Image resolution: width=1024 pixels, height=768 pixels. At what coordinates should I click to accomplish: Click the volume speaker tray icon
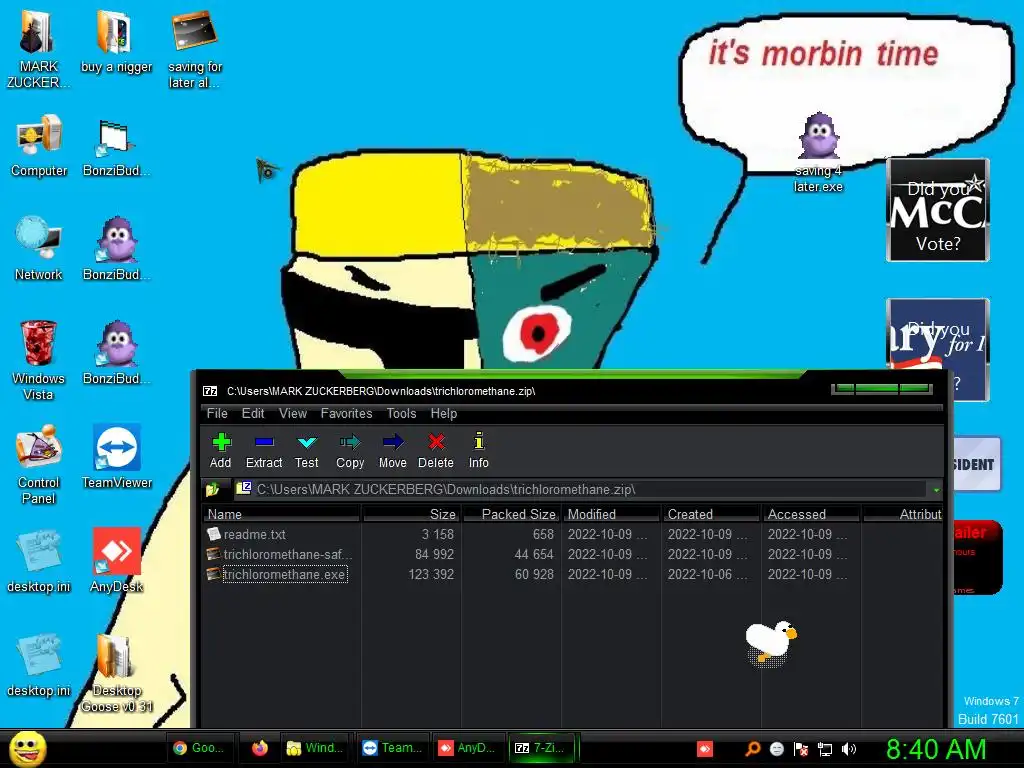pos(848,749)
